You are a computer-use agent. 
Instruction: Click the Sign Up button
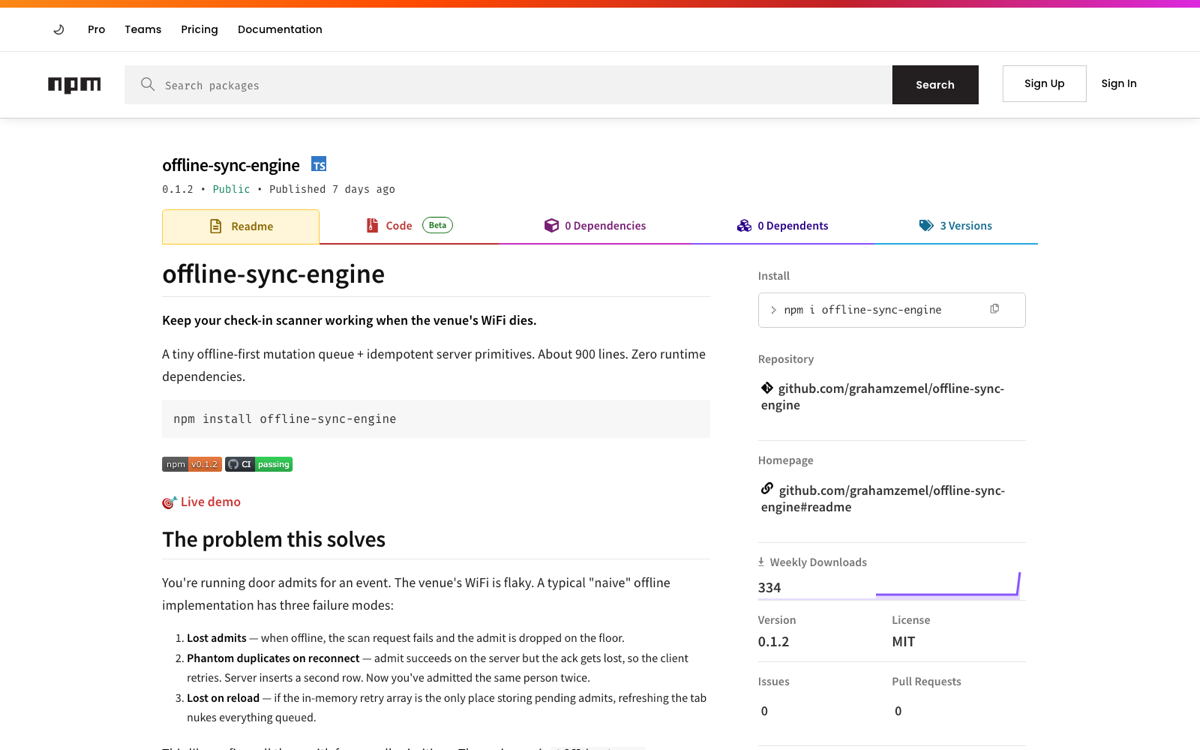click(1044, 84)
